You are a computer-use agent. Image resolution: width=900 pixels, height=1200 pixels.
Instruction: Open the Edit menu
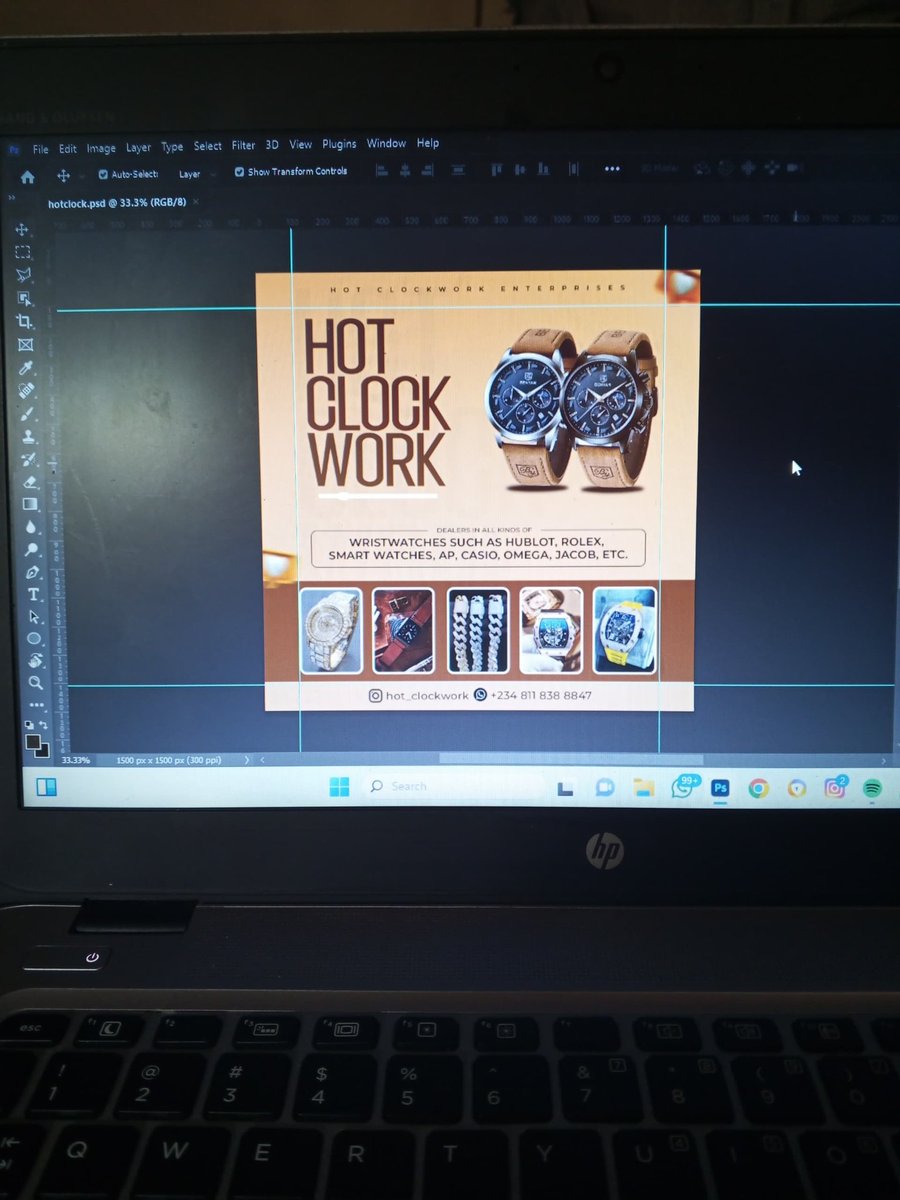click(x=67, y=149)
